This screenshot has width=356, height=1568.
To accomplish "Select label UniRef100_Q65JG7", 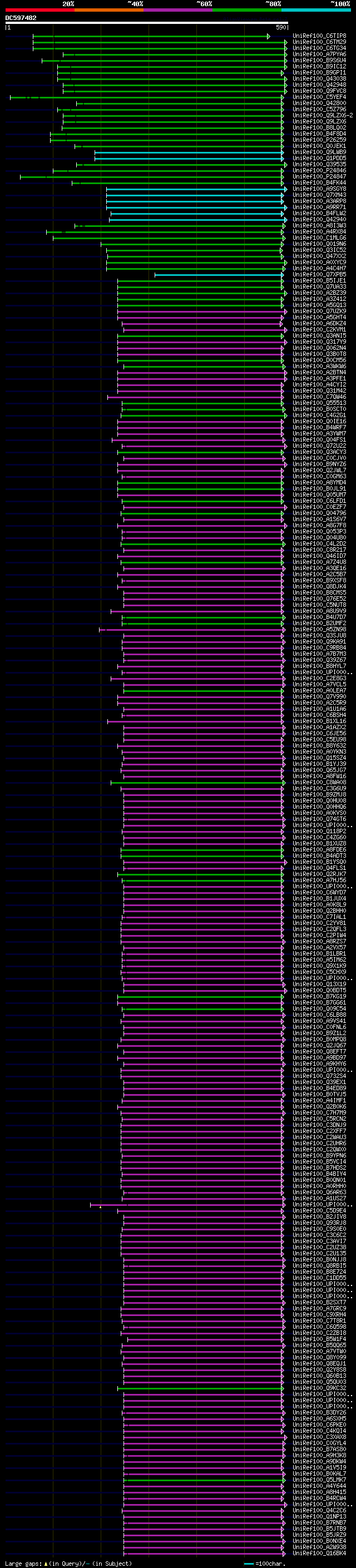I will click(319, 769).
